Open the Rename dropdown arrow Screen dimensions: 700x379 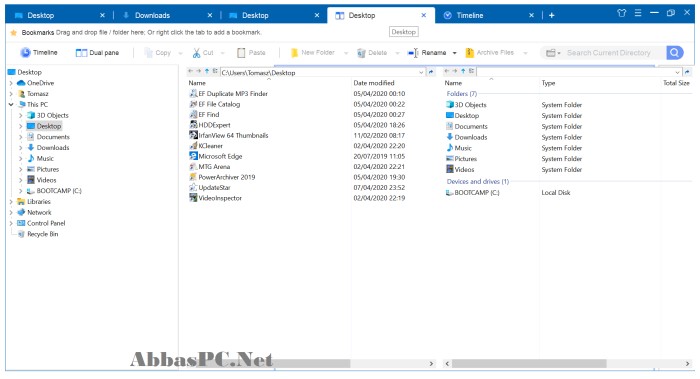click(x=454, y=53)
